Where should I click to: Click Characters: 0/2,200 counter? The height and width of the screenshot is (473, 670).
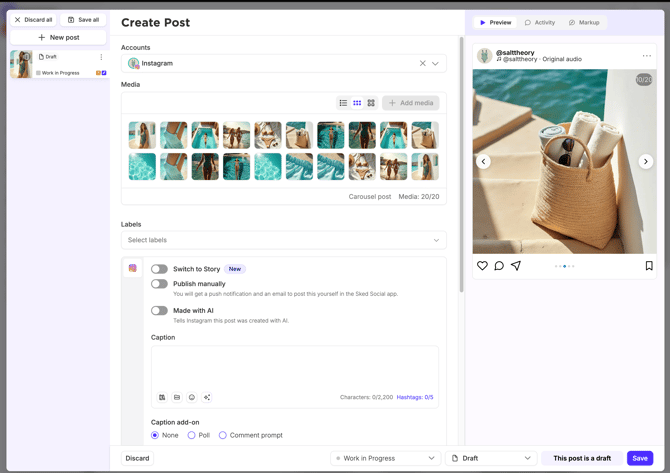[366, 397]
